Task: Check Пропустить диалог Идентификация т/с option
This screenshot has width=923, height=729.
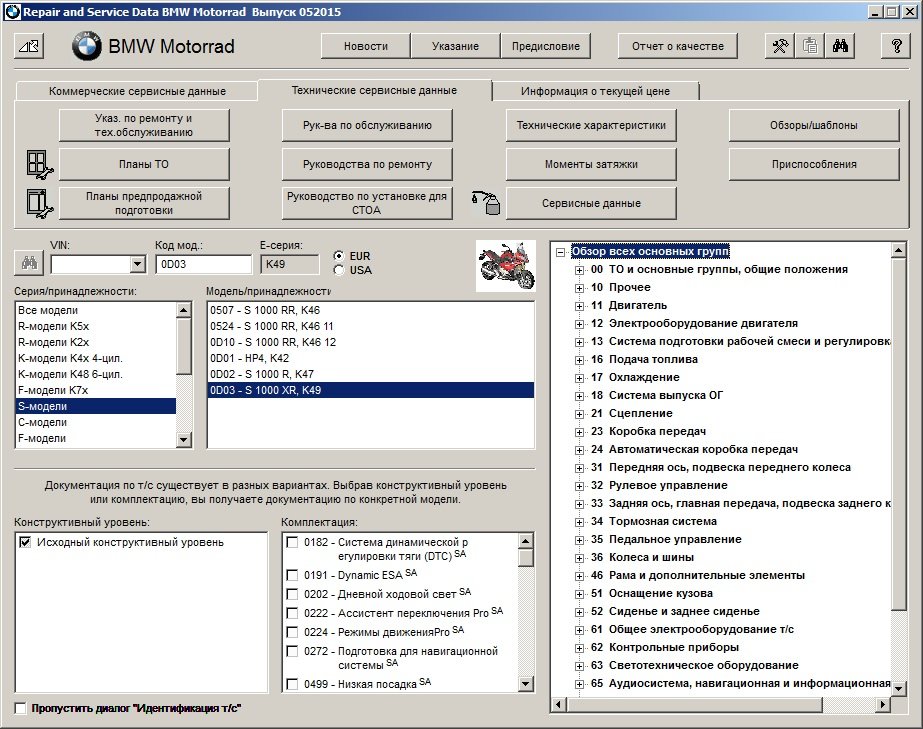Action: [21, 708]
